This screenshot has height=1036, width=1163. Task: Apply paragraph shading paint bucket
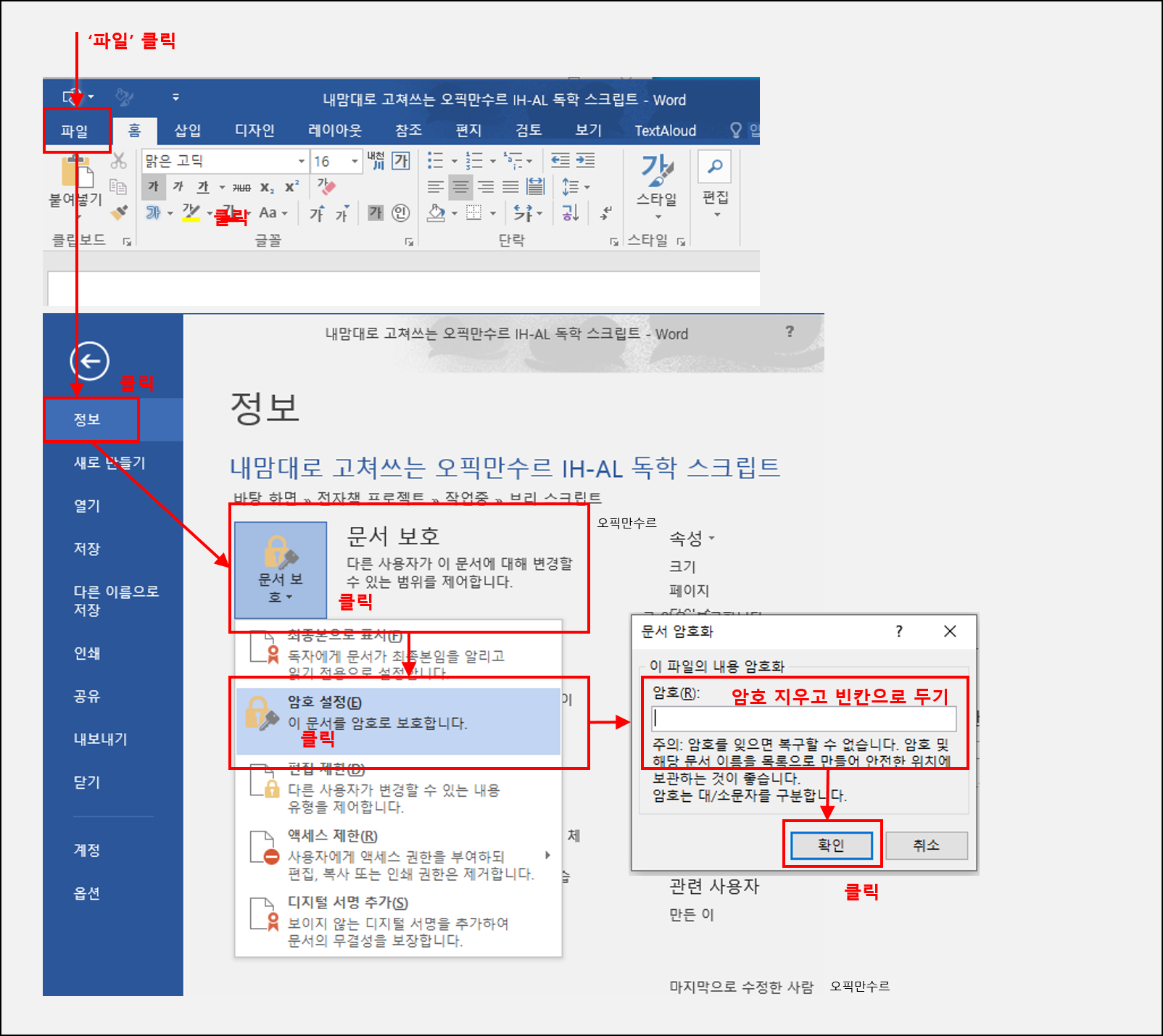point(436,212)
